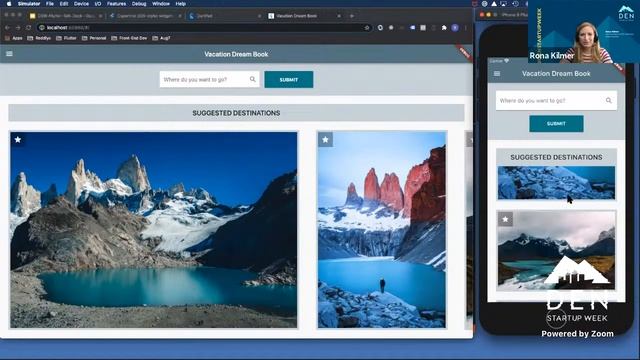
Task: Star the first mountain lake destination image
Action: [18, 140]
